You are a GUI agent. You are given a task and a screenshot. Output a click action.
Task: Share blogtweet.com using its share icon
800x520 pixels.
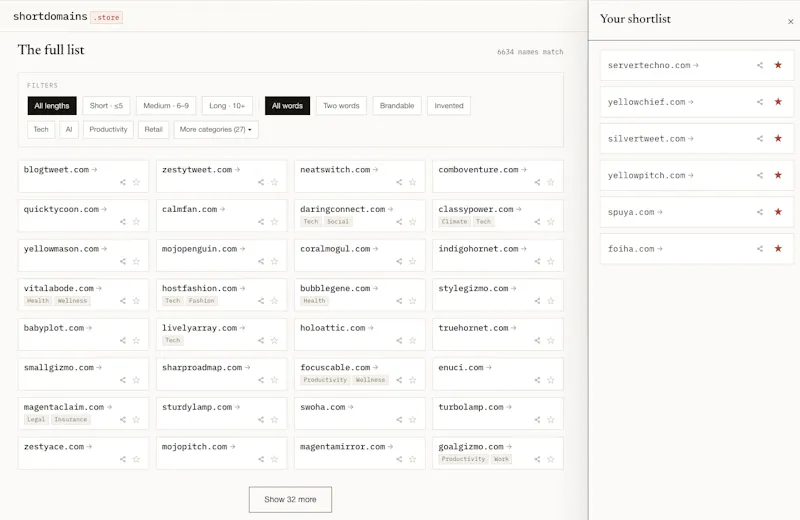122,182
